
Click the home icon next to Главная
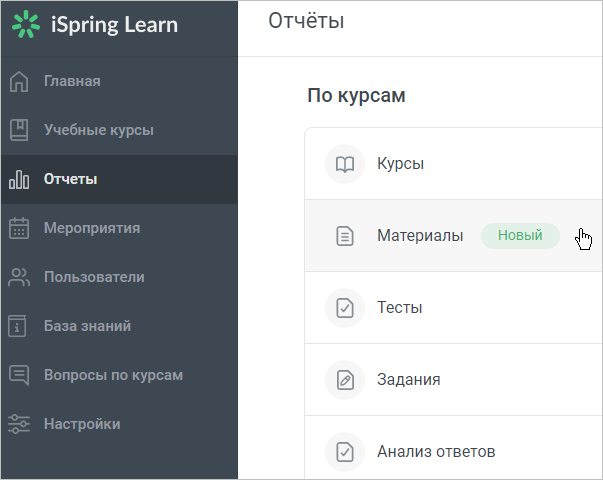point(19,82)
